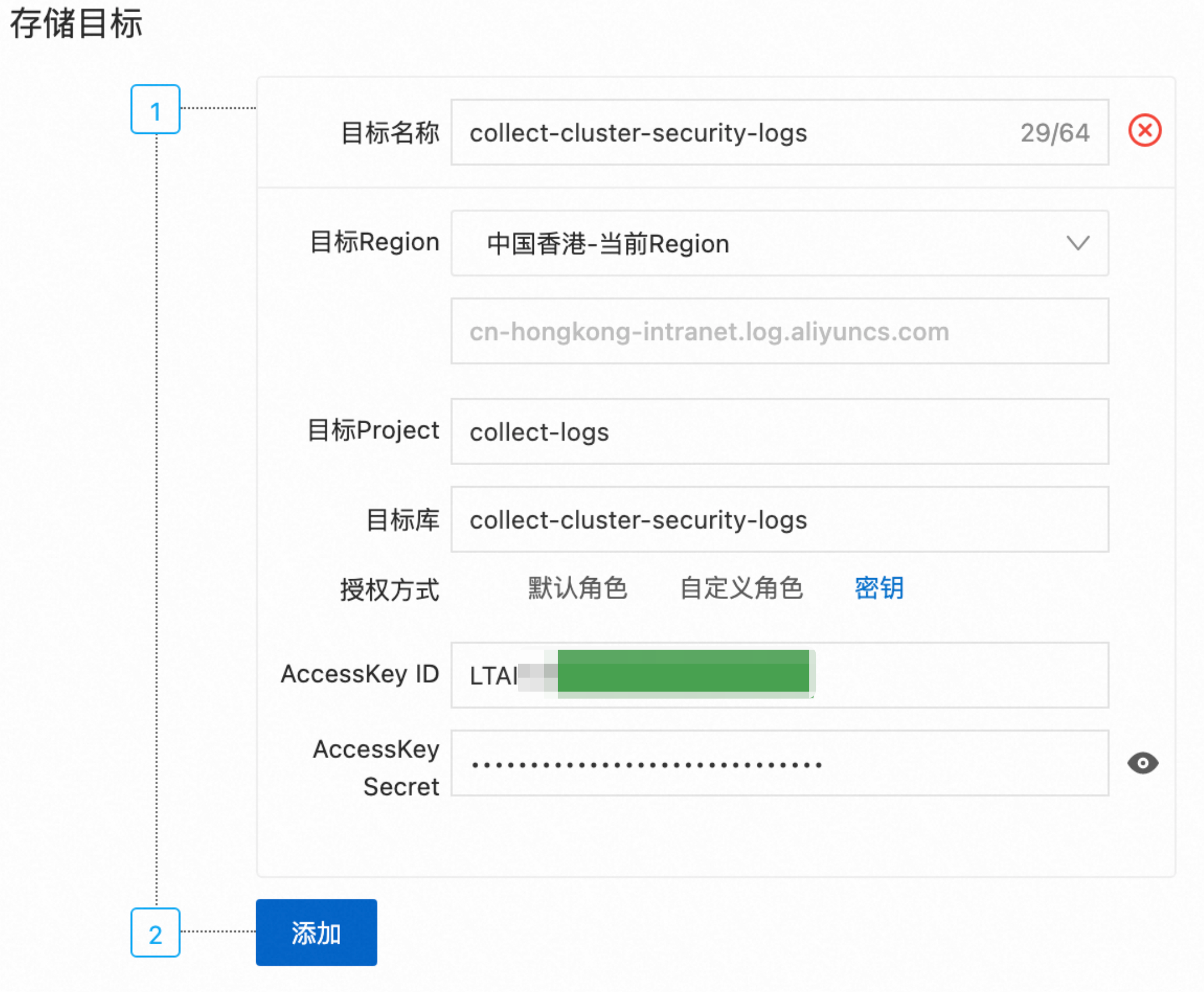Toggle AccessKey Secret visibility eye icon

tap(1142, 763)
